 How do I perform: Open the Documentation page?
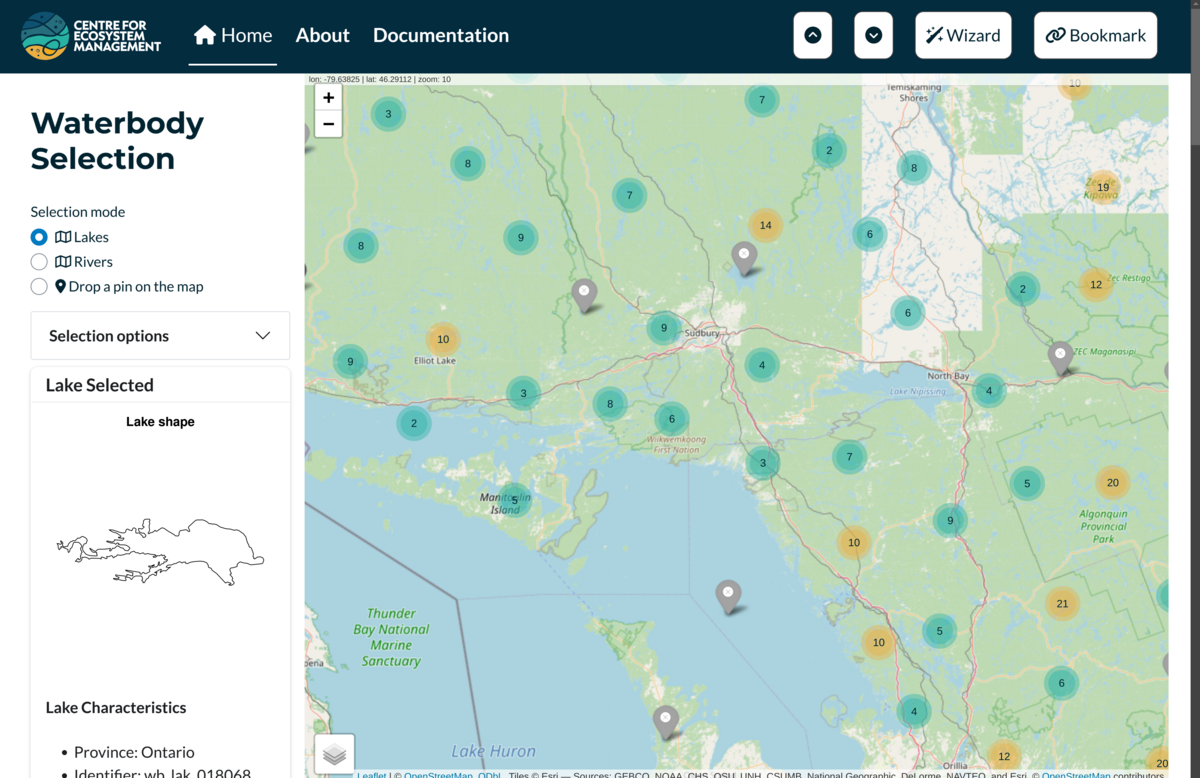click(440, 35)
